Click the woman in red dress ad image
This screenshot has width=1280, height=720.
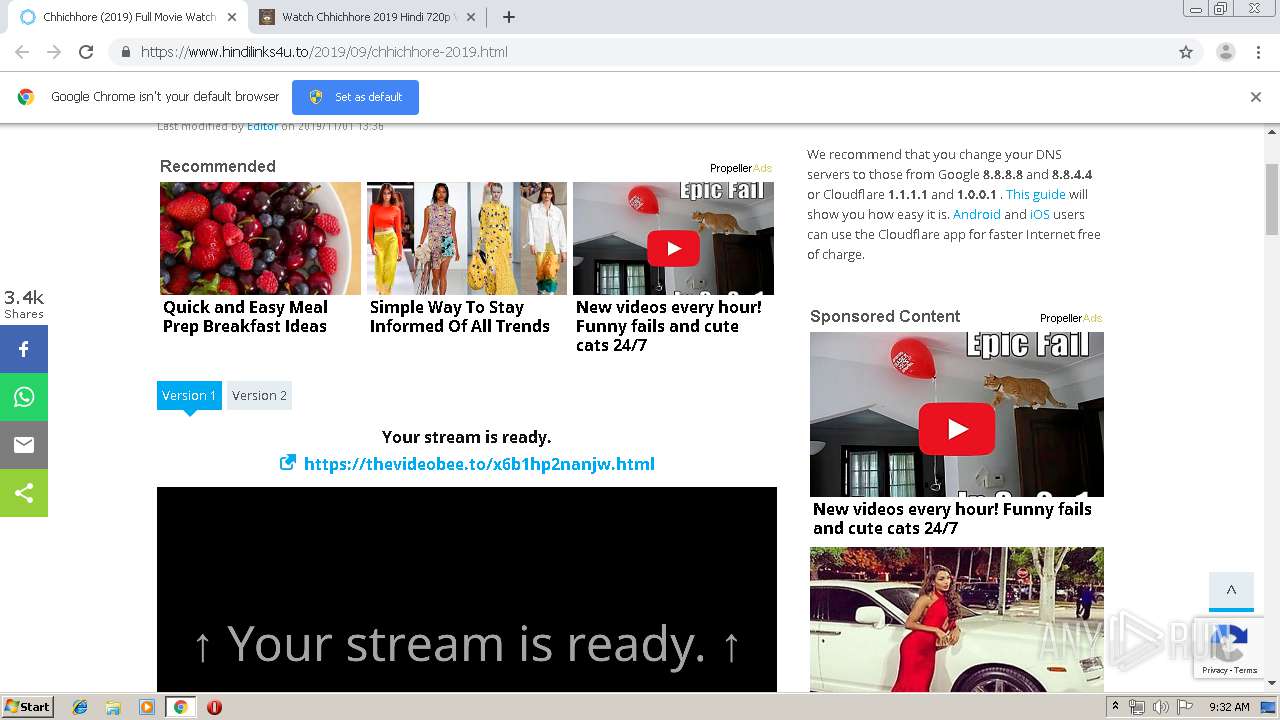tap(957, 619)
